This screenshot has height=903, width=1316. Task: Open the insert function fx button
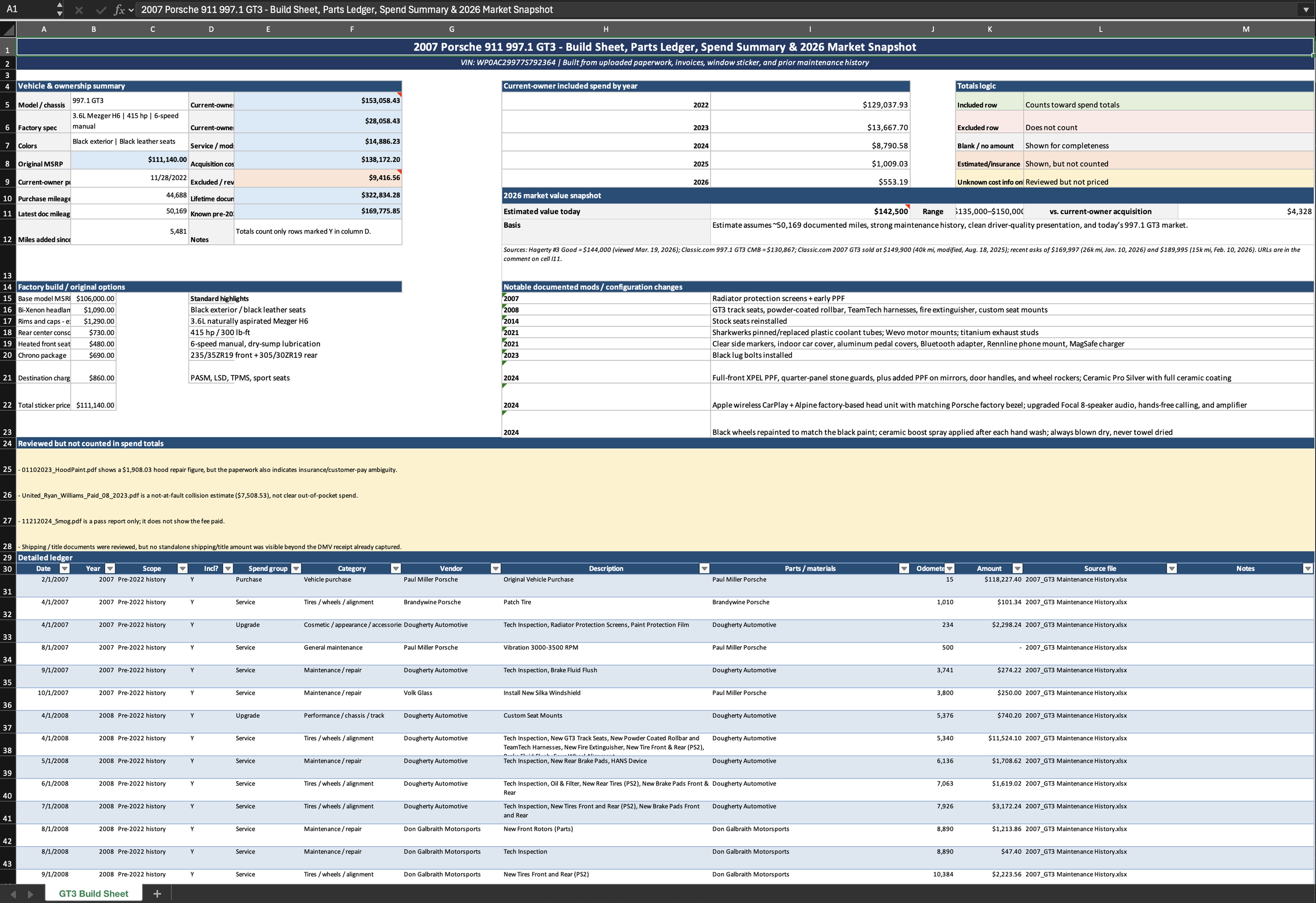119,9
